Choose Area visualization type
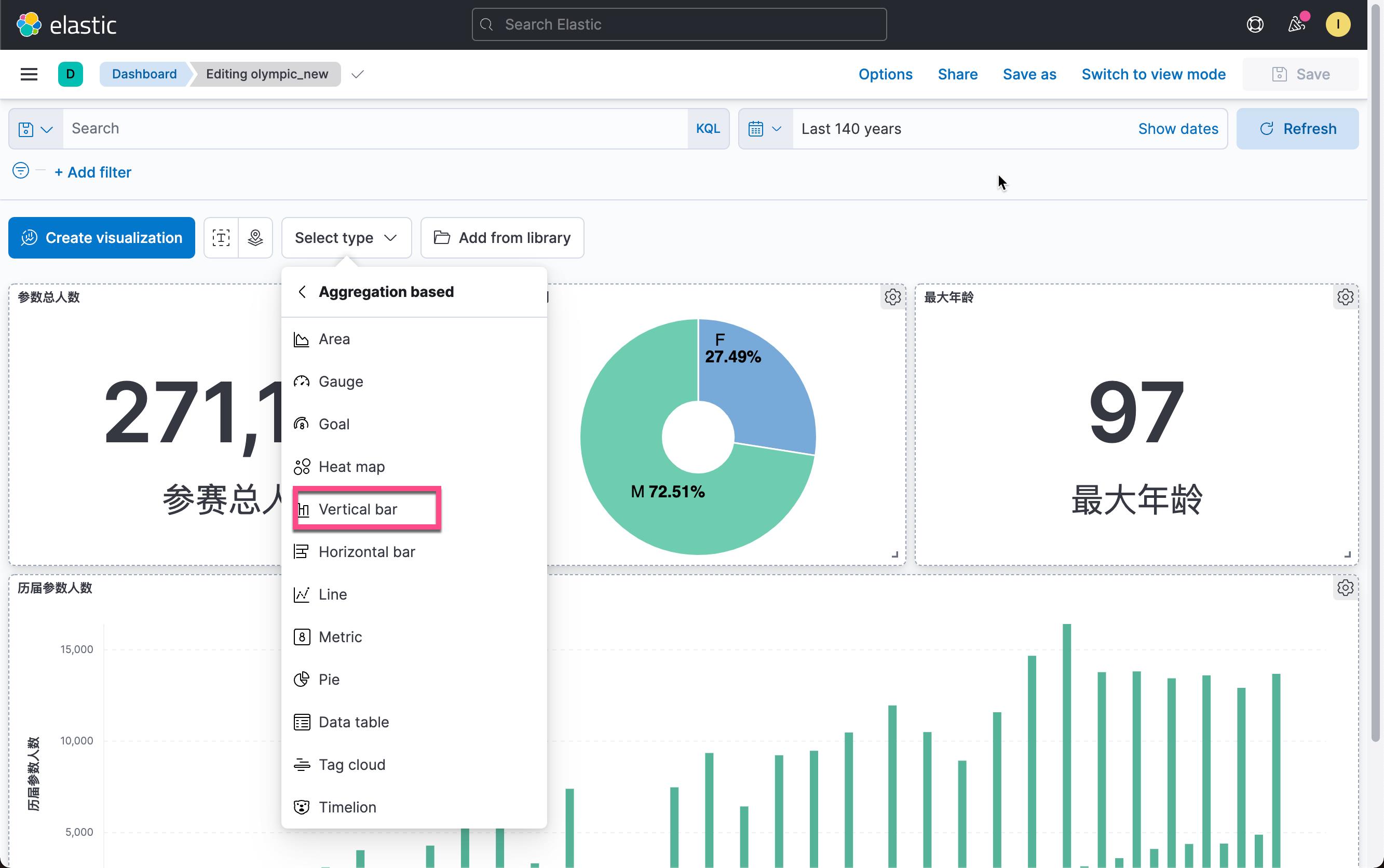Screen dimensions: 1384x868 point(414,340)
